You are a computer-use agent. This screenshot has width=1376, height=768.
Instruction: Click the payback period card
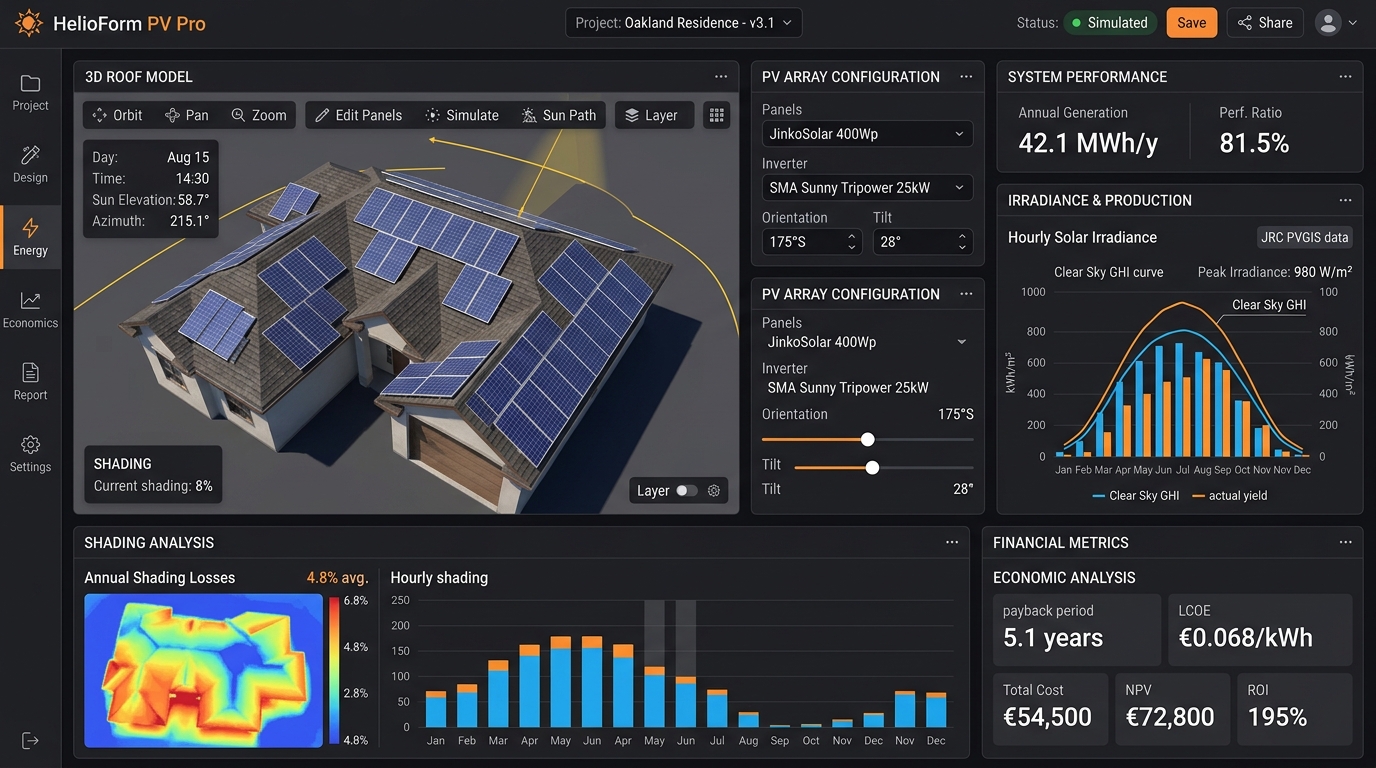click(1076, 630)
